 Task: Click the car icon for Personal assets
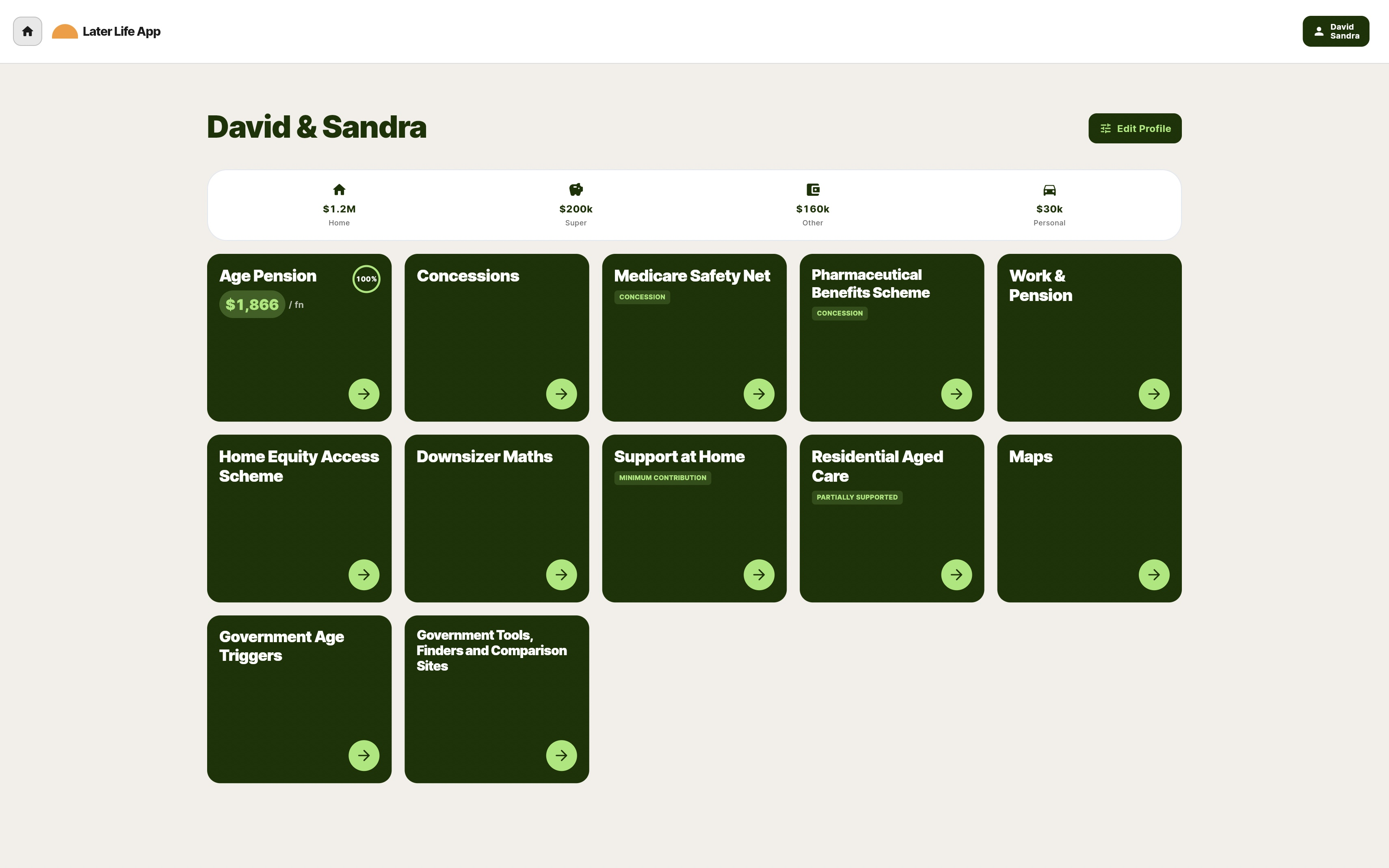coord(1049,190)
